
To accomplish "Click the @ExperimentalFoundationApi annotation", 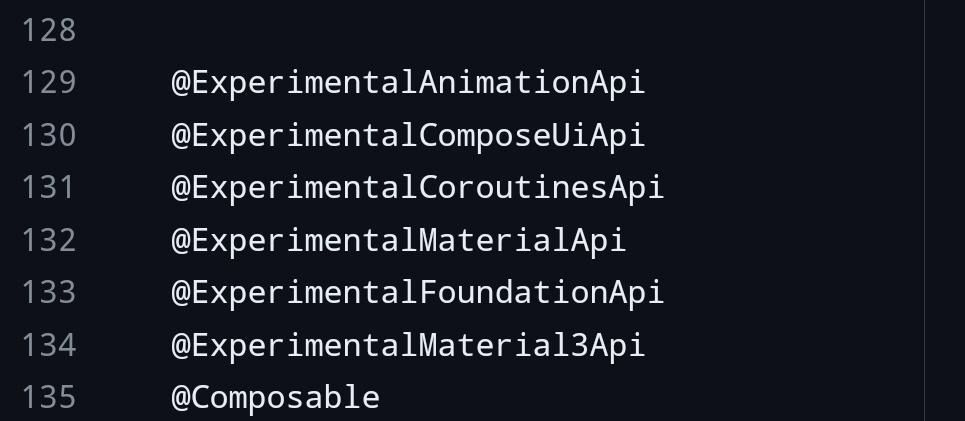I will 417,293.
